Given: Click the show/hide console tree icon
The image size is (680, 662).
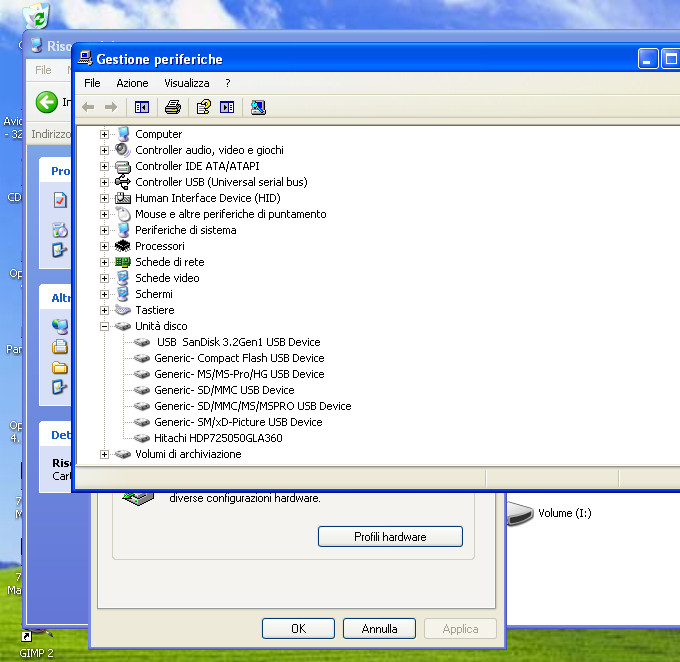Looking at the screenshot, I should 142,107.
